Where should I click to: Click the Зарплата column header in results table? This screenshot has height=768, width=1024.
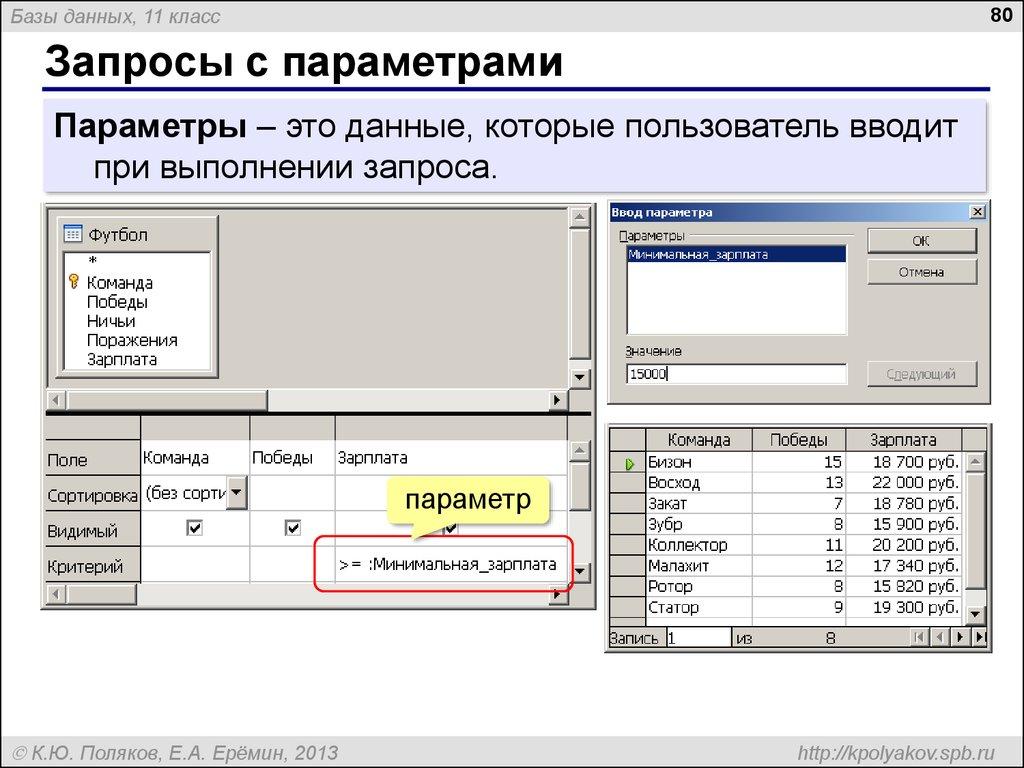(903, 440)
